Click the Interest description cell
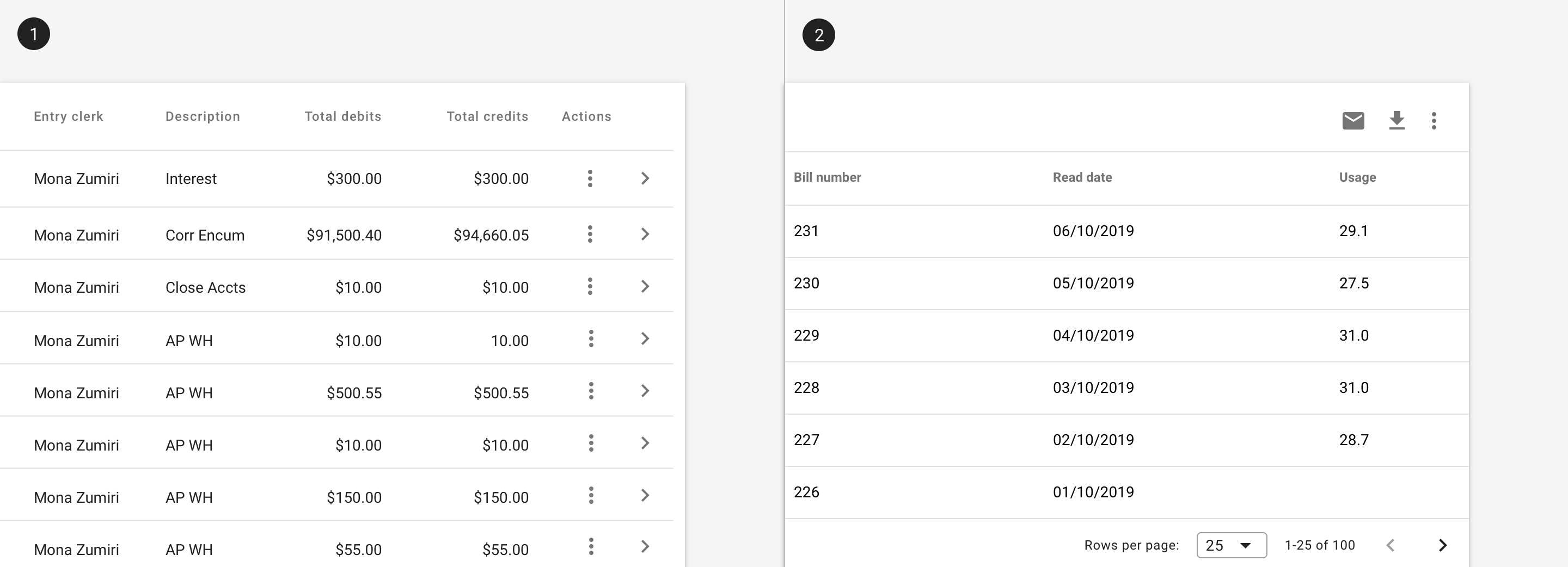The image size is (1568, 567). click(191, 179)
